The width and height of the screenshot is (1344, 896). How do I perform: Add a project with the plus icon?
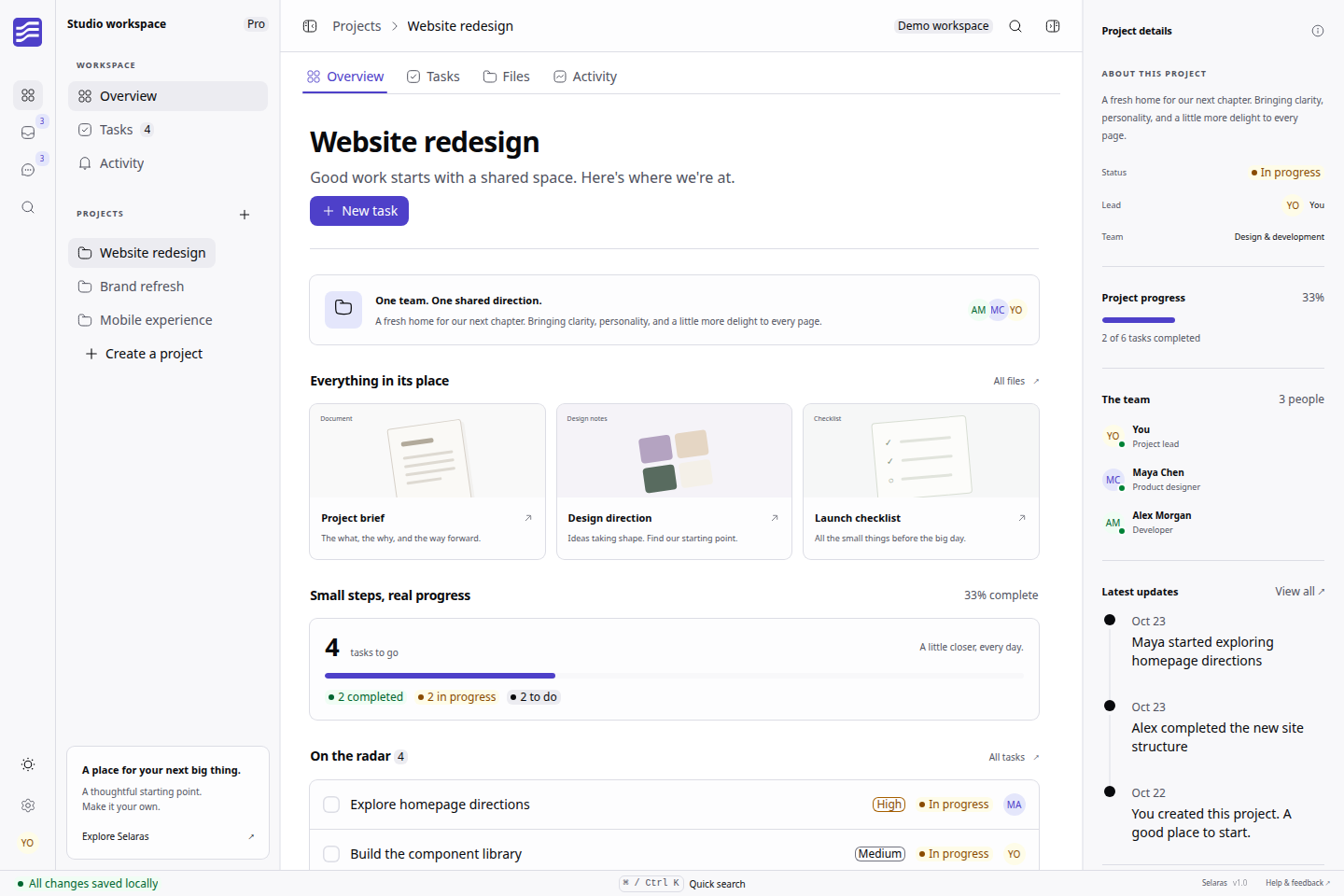245,215
